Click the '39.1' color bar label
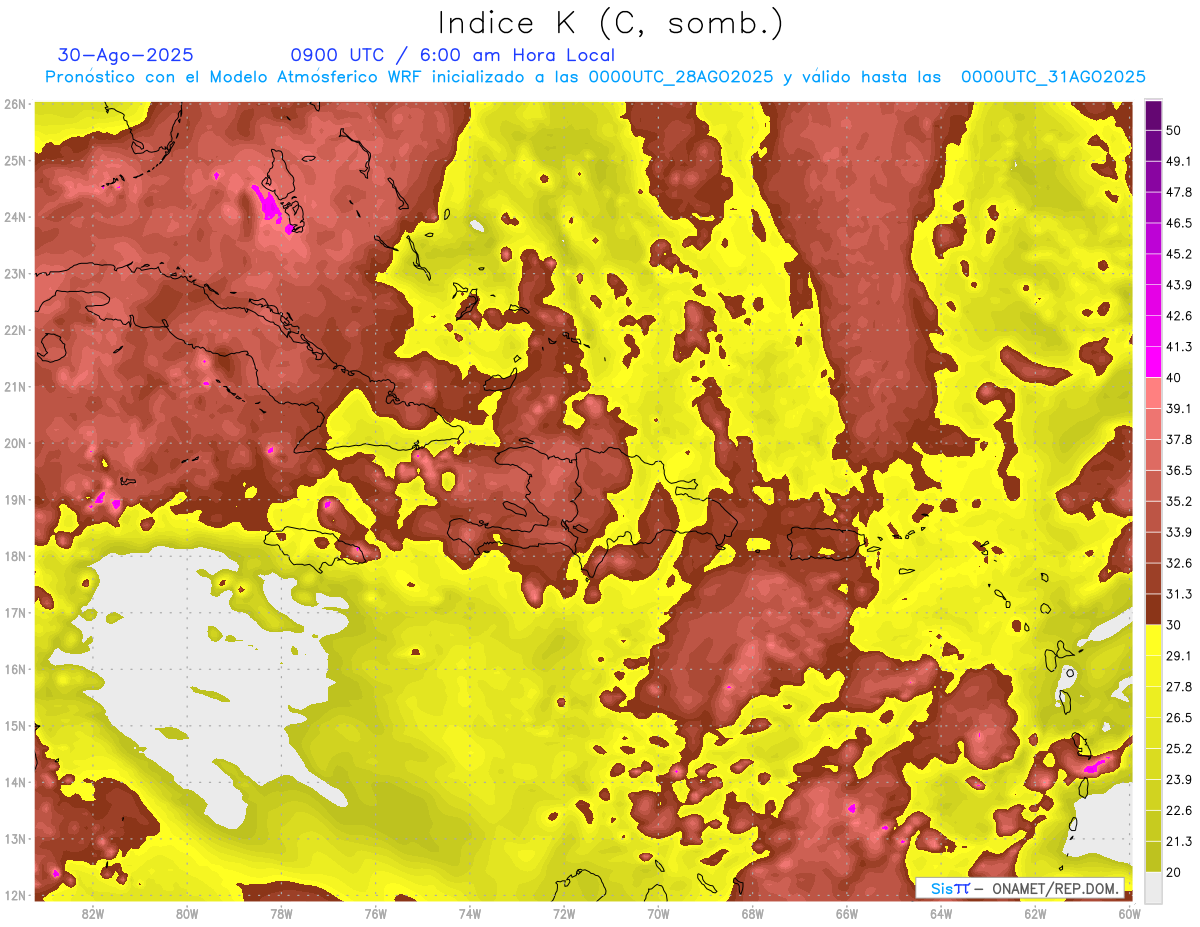This screenshot has height=927, width=1200. 1178,408
